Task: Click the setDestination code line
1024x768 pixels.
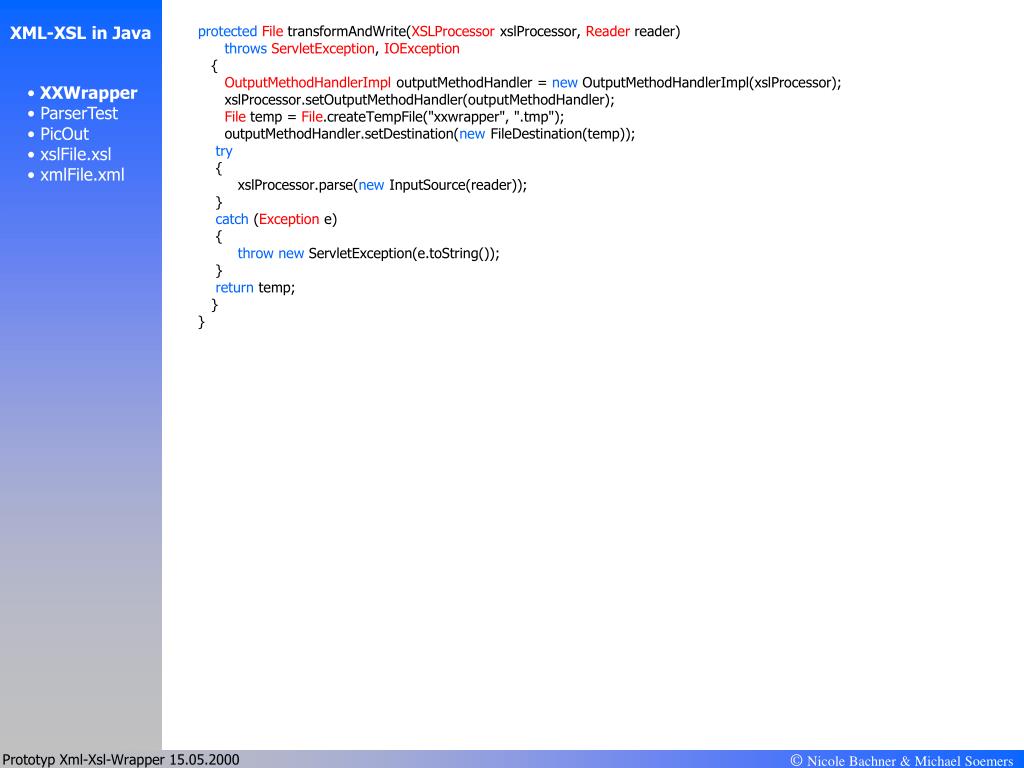Action: click(430, 134)
